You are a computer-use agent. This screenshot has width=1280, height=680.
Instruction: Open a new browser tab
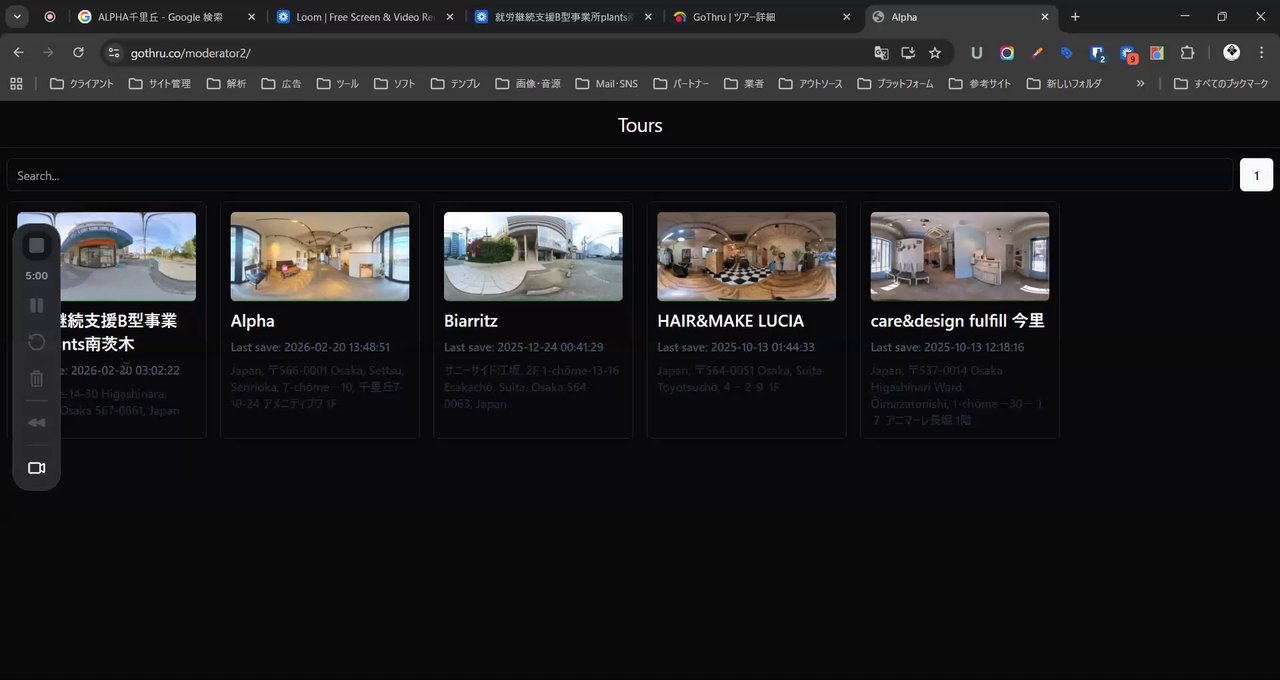pos(1075,17)
